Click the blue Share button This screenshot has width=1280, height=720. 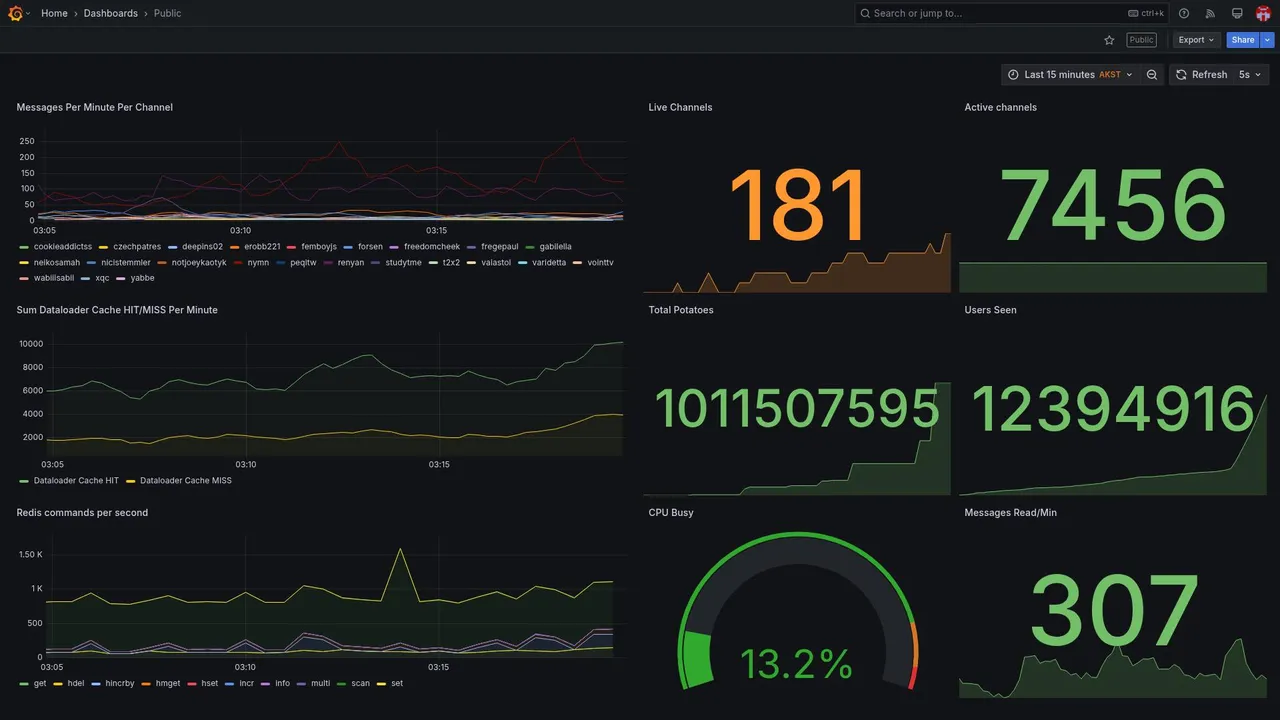click(x=1243, y=40)
